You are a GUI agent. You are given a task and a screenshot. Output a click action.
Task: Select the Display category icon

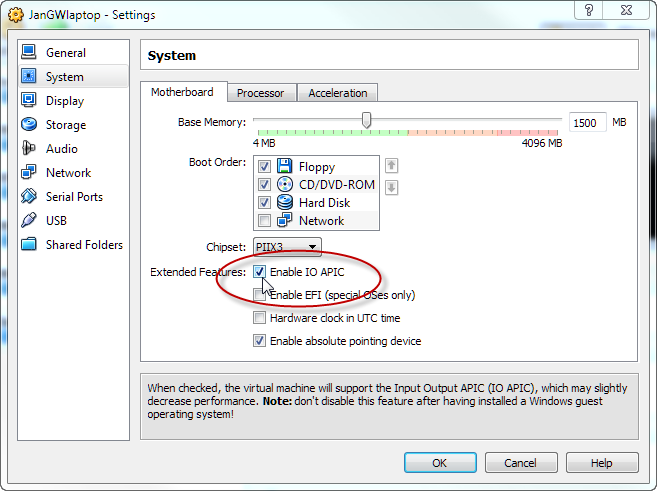click(28, 101)
